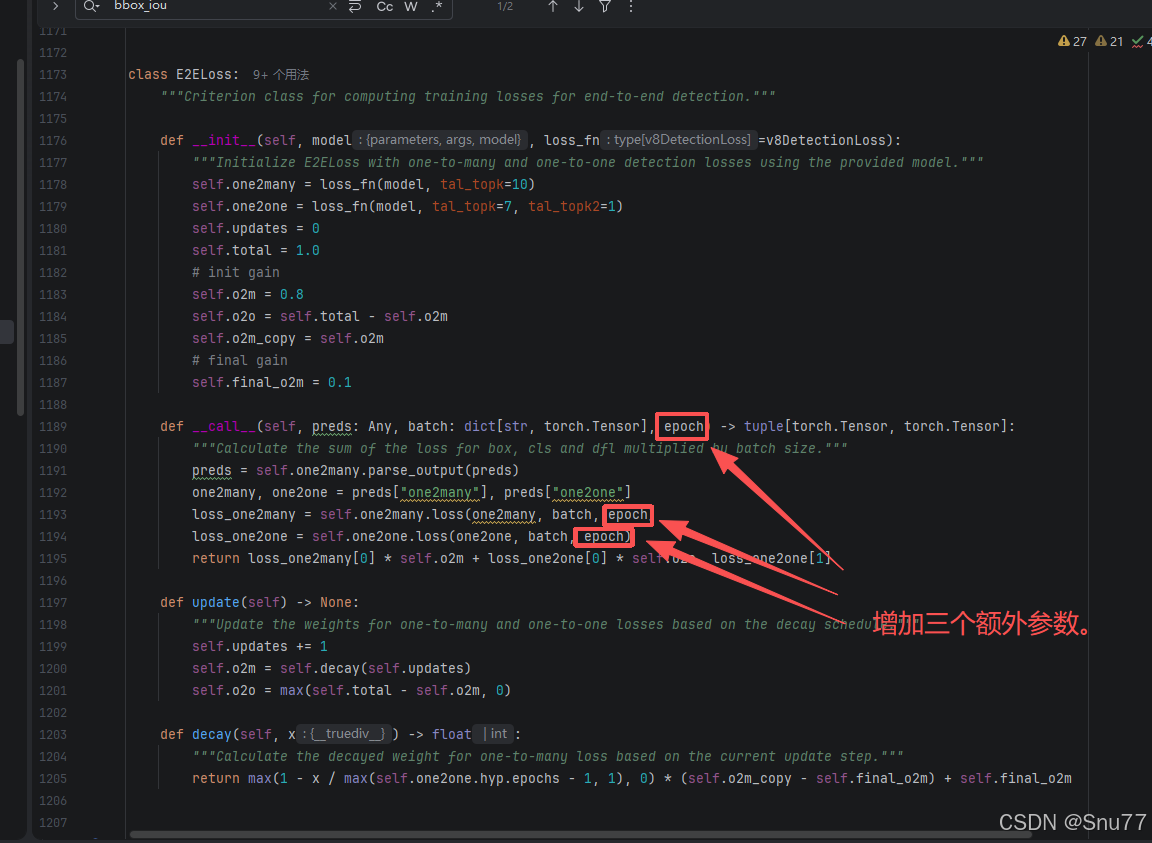1152x843 pixels.
Task: Toggle whole Words (W) matching
Action: [411, 6]
